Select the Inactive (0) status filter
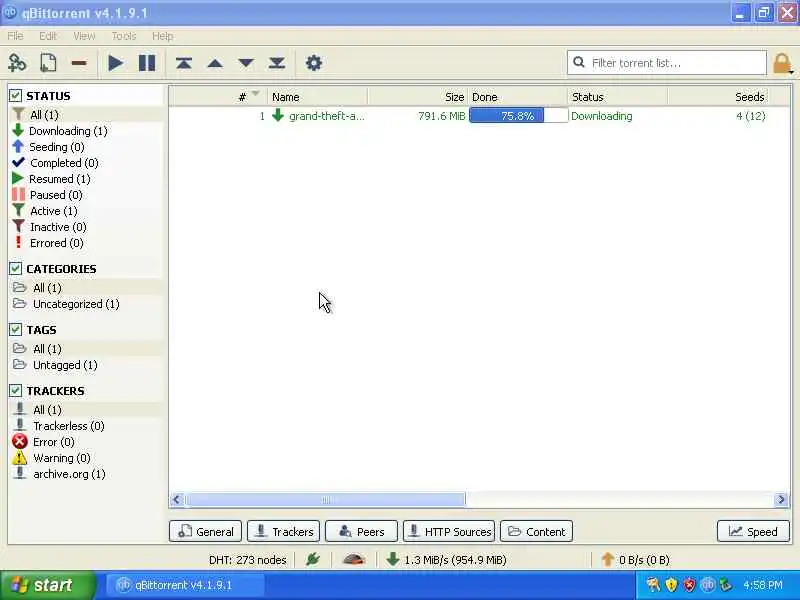This screenshot has width=800, height=600. tap(58, 227)
